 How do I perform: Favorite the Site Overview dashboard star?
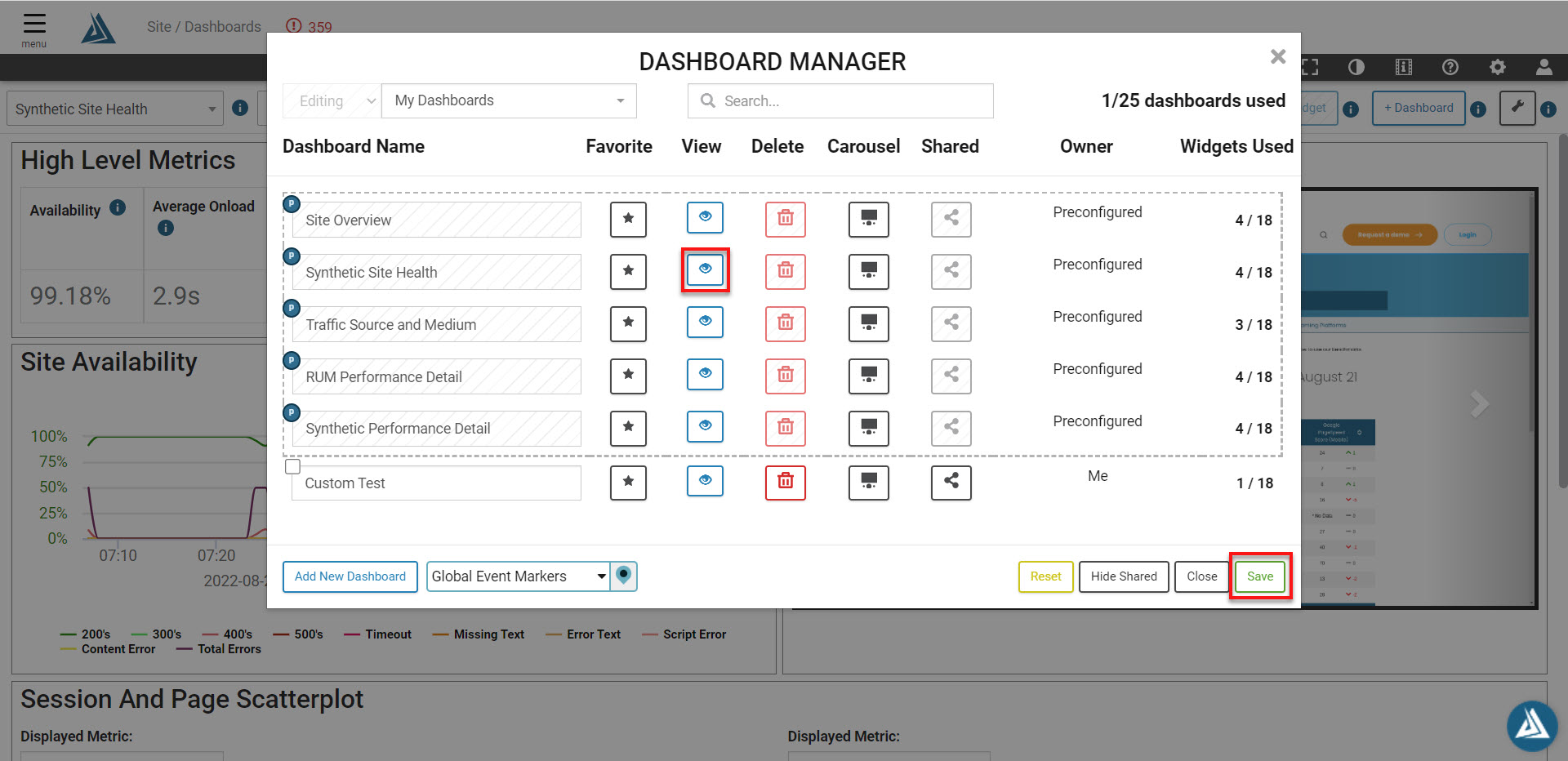pos(628,219)
